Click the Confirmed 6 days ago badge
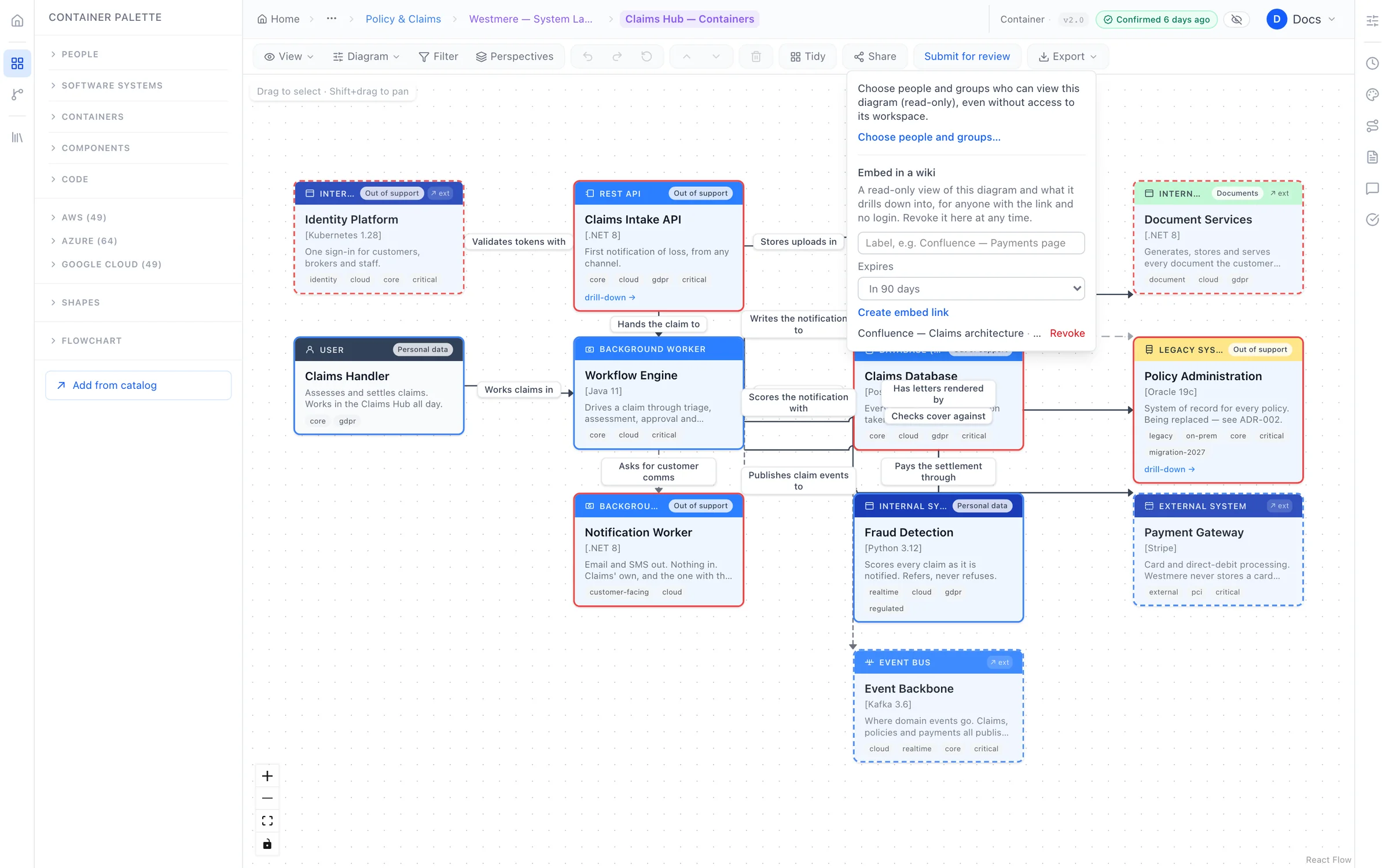The height and width of the screenshot is (868, 1389). tap(1156, 19)
